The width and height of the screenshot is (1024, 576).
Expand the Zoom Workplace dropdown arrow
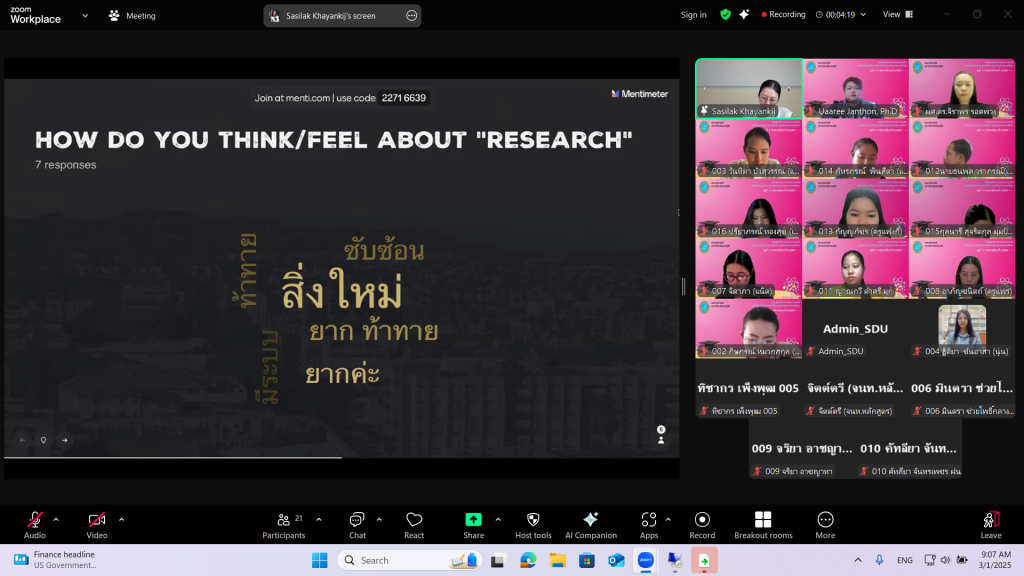coord(84,15)
